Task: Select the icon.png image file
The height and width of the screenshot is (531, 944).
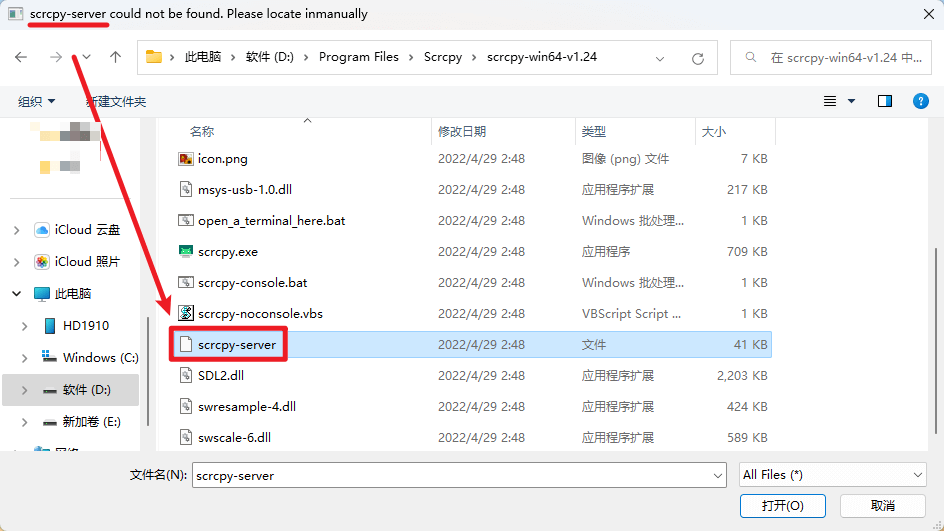Action: point(221,158)
